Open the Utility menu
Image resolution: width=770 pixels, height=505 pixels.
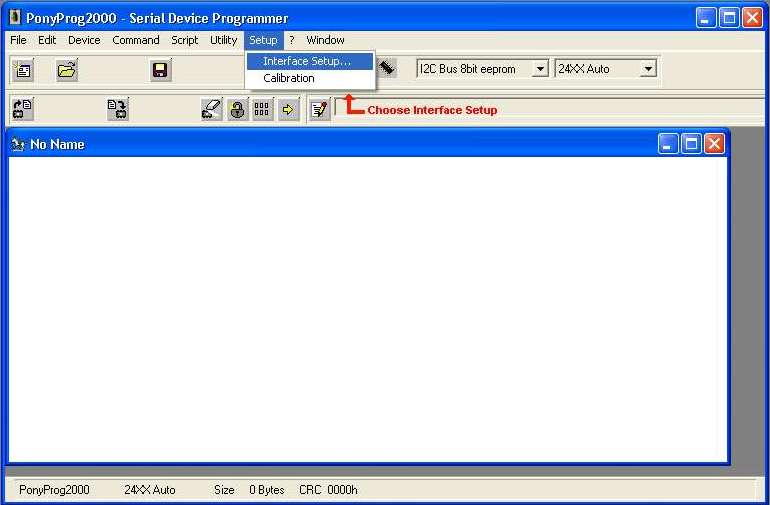click(x=223, y=40)
